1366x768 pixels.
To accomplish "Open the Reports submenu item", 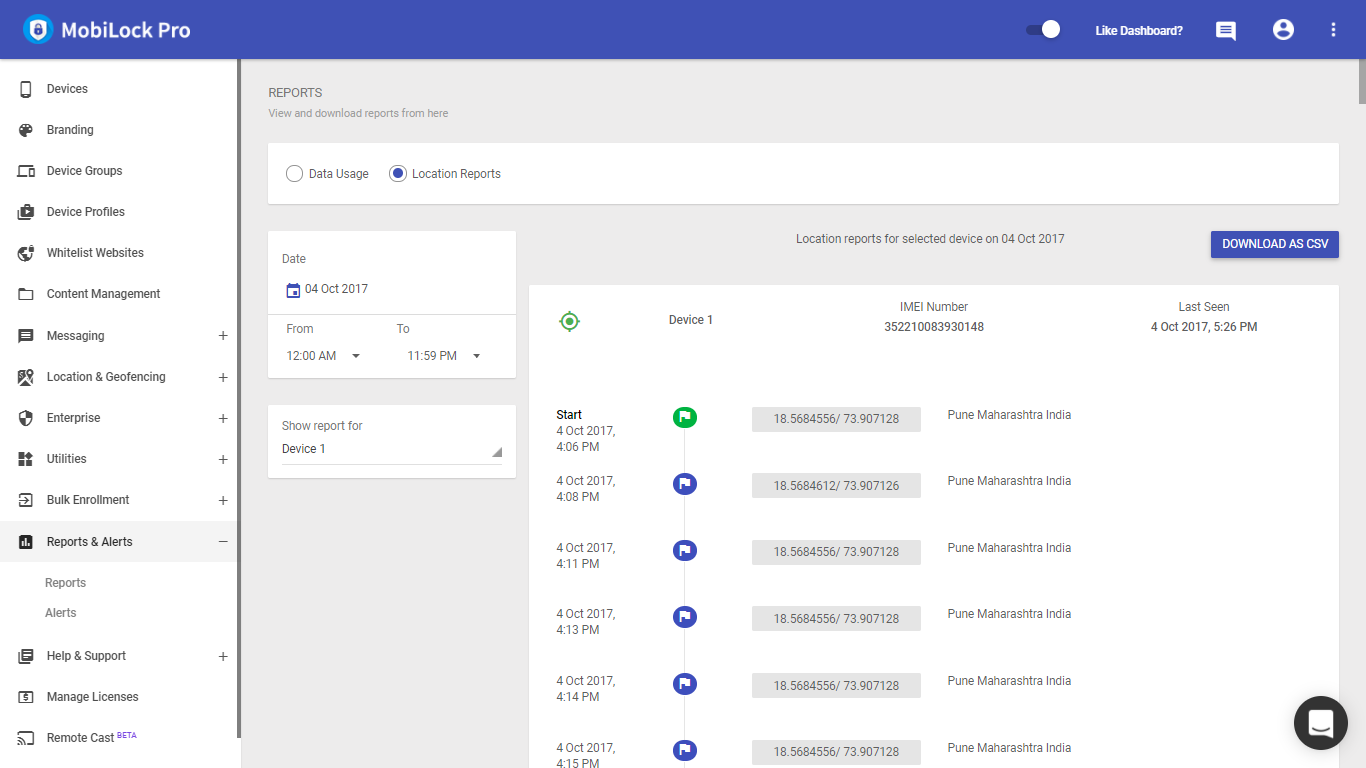I will (65, 583).
